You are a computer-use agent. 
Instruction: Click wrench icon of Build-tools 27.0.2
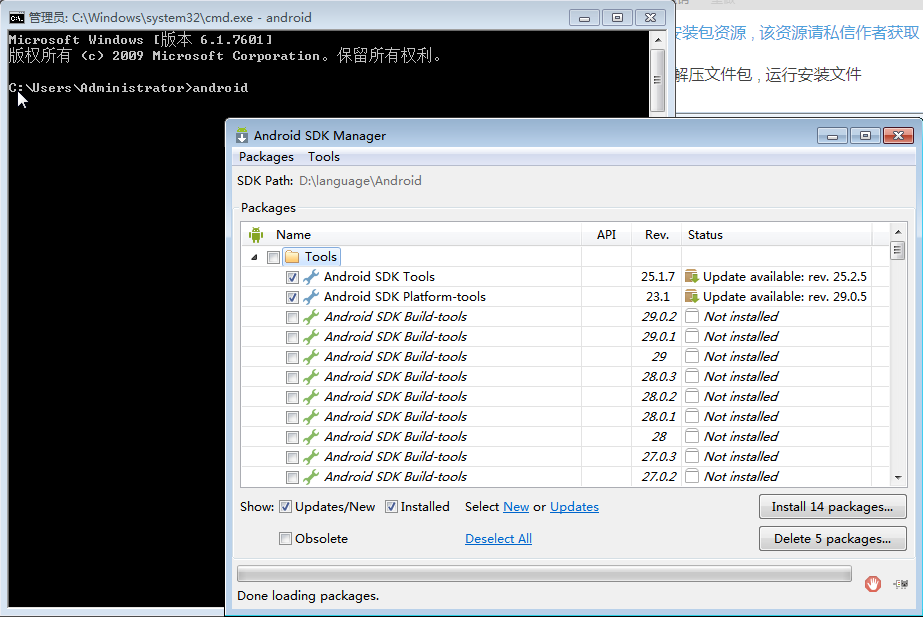click(311, 477)
